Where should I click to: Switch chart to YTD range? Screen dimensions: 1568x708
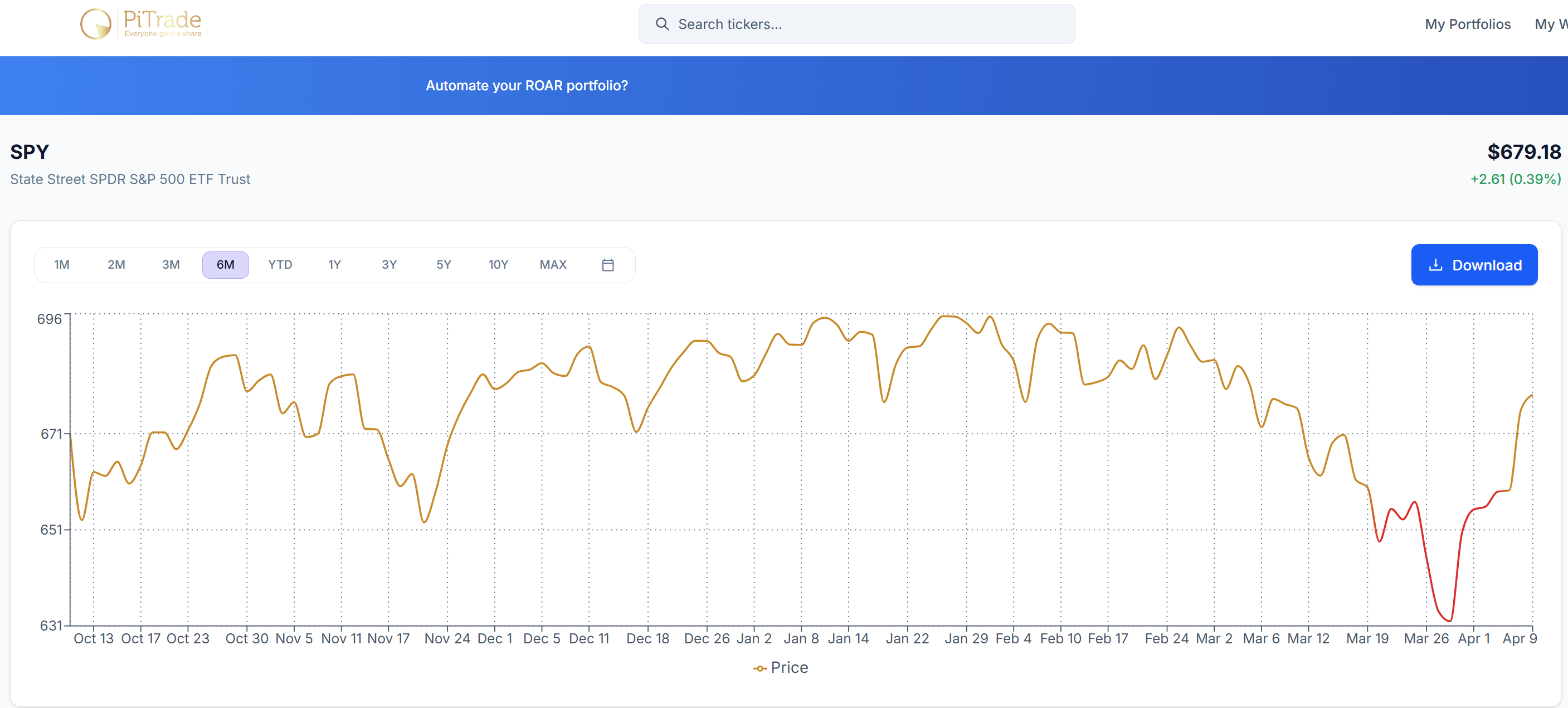click(x=280, y=265)
